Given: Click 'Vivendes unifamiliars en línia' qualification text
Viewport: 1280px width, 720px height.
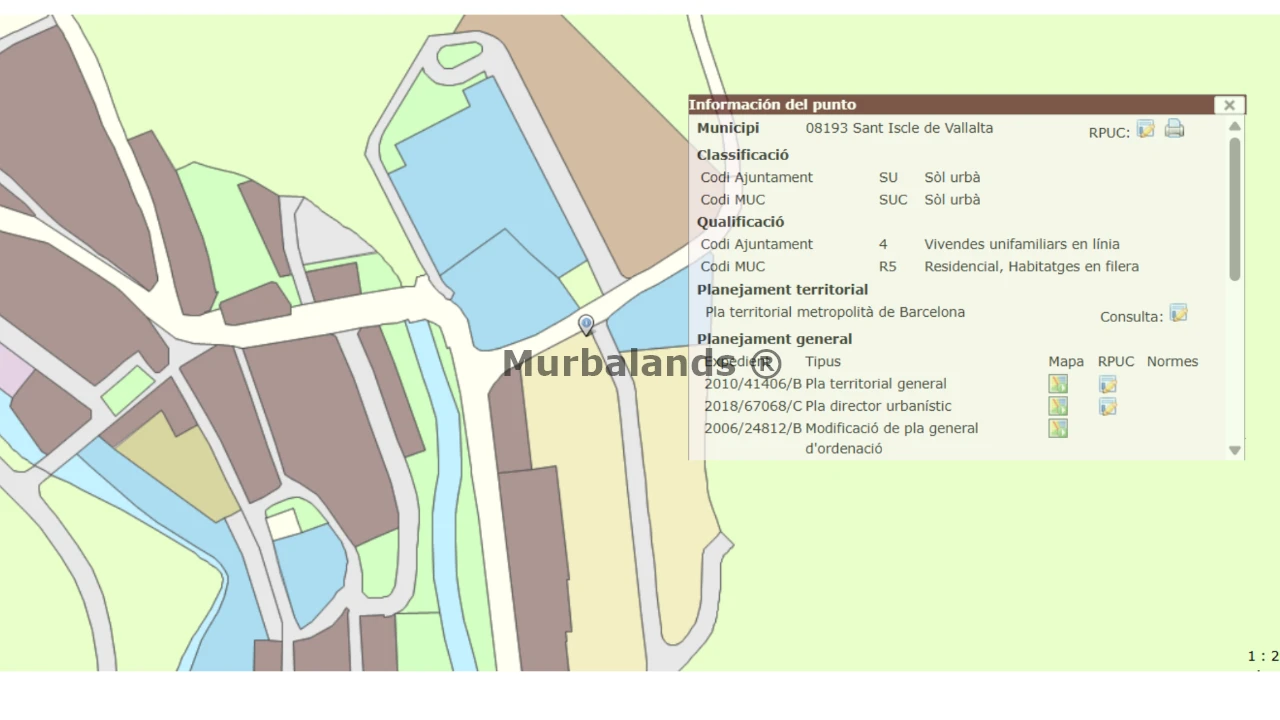Looking at the screenshot, I should coord(1022,244).
